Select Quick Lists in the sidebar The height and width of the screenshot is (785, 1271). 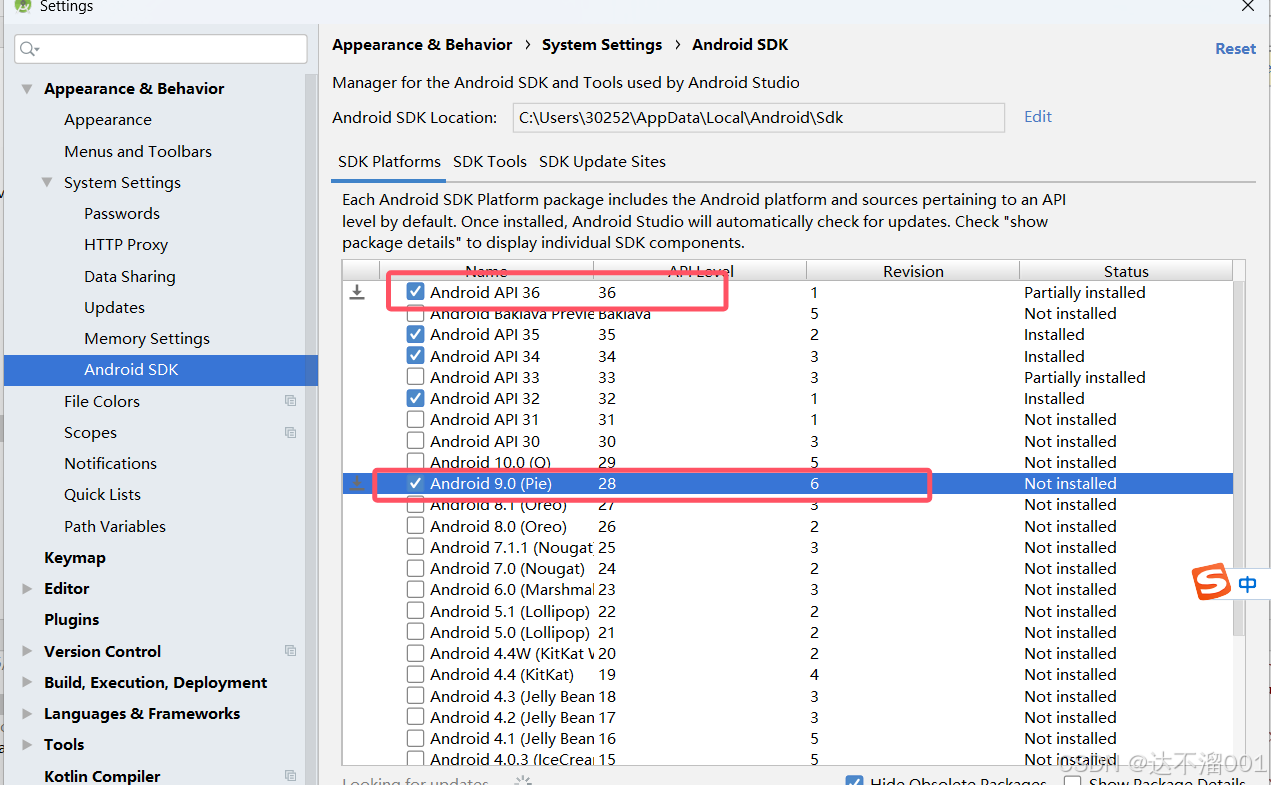pos(103,495)
